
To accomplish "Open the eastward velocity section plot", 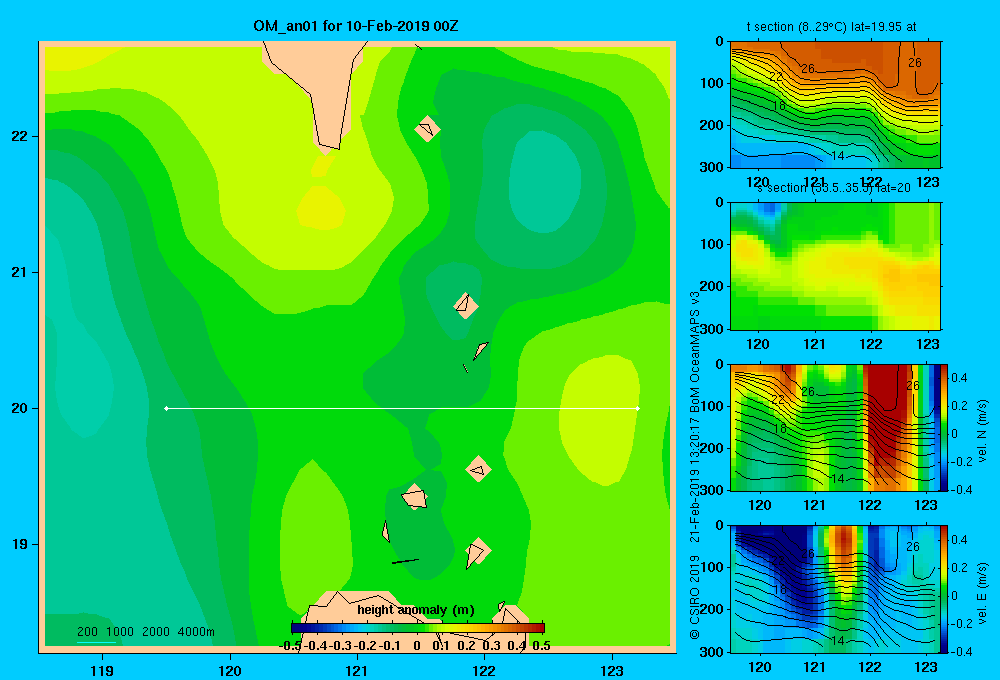I will [835, 589].
